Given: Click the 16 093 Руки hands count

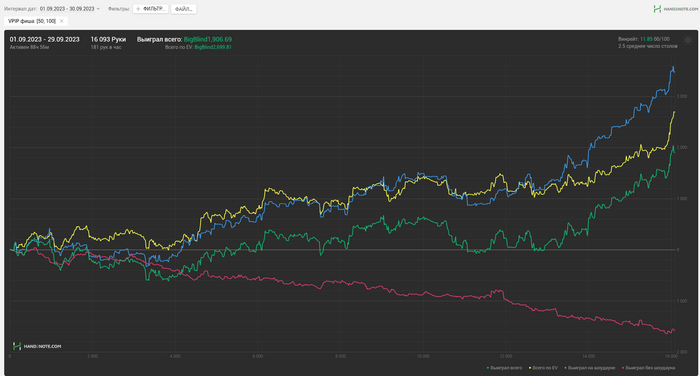Looking at the screenshot, I should pos(108,39).
